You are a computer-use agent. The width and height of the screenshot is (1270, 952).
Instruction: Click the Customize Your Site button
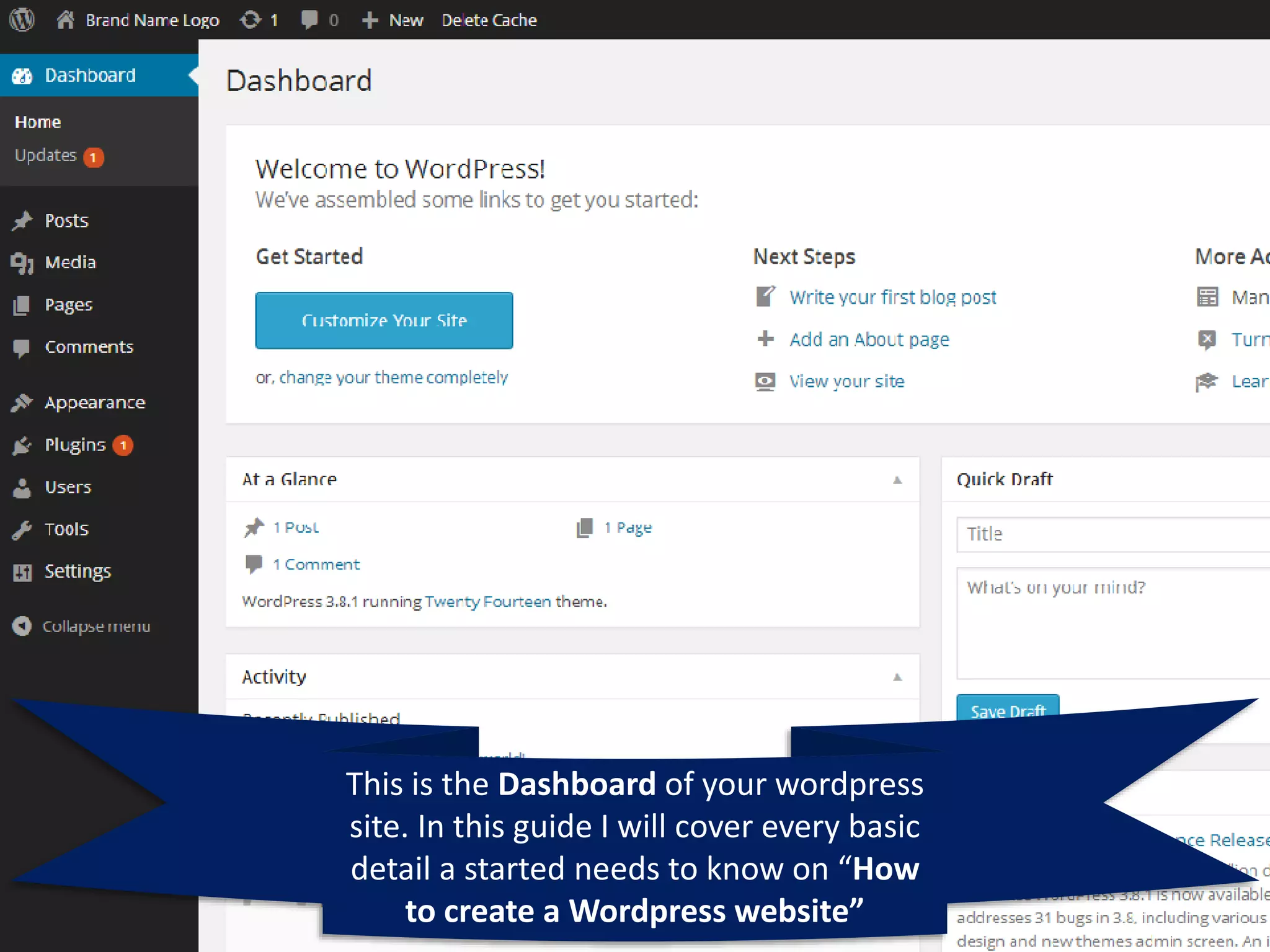pyautogui.click(x=384, y=320)
